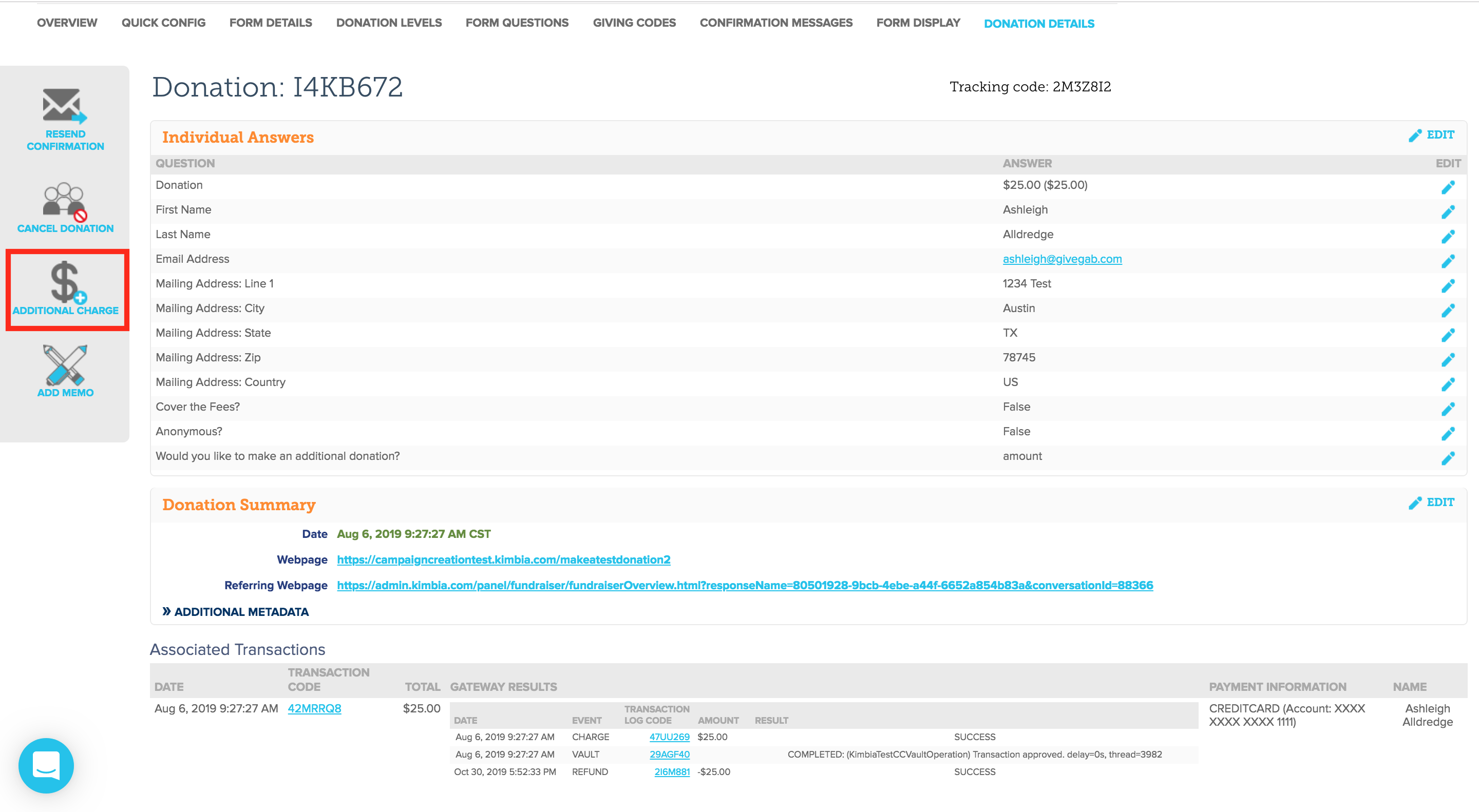Screen dimensions: 1479x812
Task: Open refund log code 2I6M881
Action: point(672,772)
